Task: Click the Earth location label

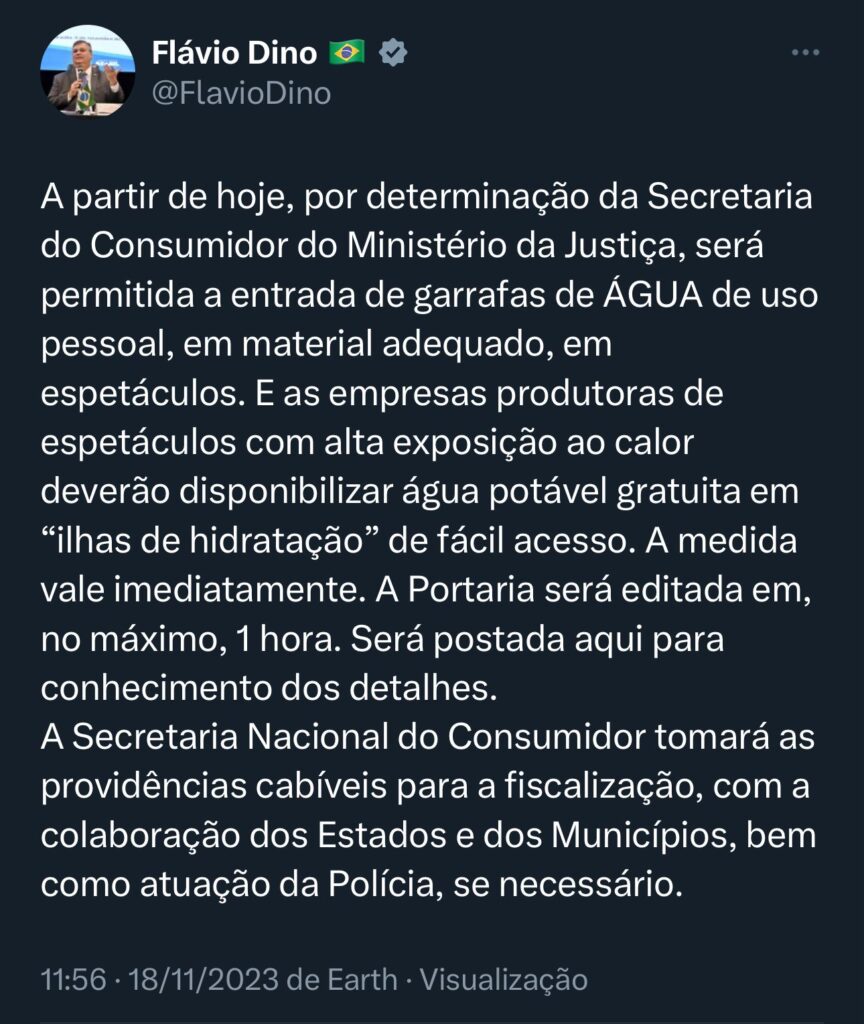Action: (x=365, y=980)
